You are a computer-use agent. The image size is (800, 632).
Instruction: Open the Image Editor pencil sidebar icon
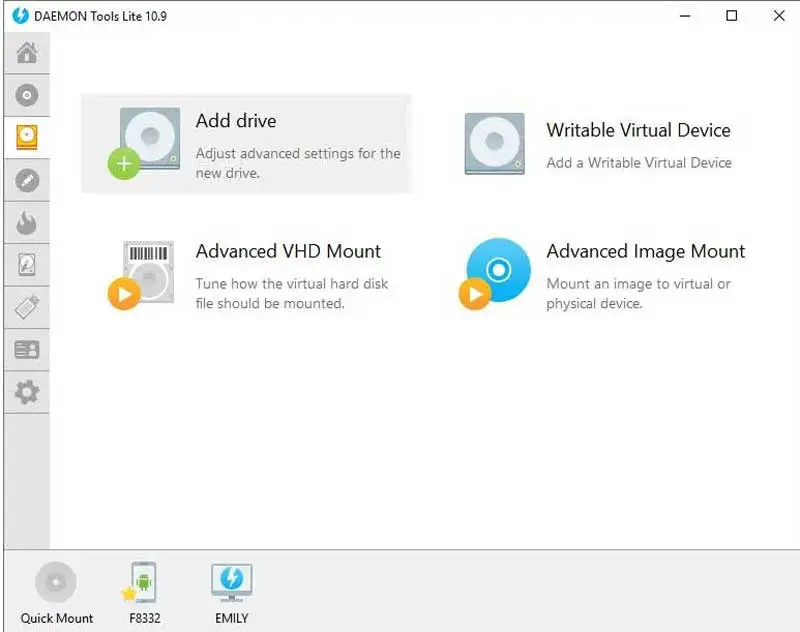pyautogui.click(x=27, y=180)
